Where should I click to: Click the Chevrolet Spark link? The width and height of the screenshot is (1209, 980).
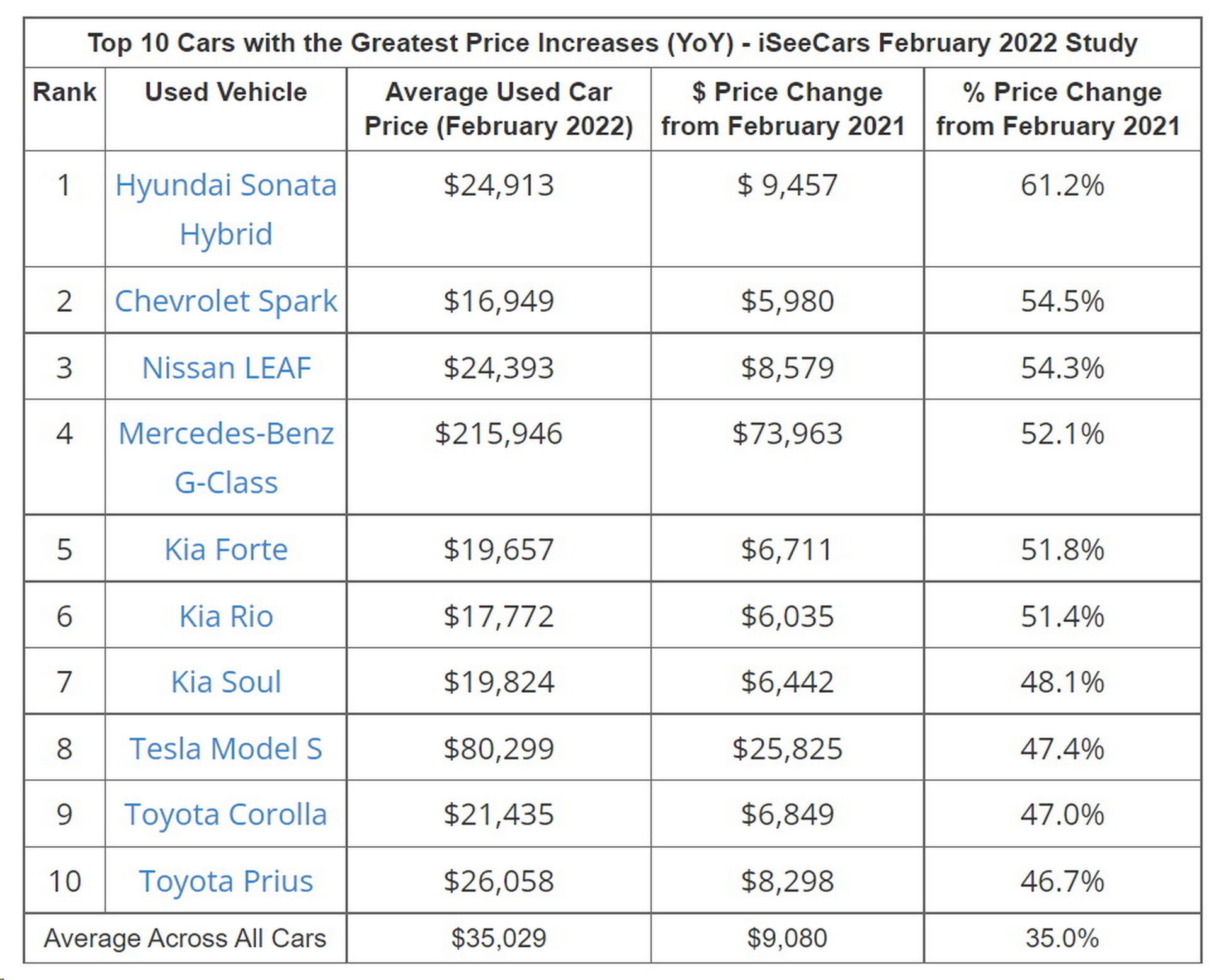point(225,301)
